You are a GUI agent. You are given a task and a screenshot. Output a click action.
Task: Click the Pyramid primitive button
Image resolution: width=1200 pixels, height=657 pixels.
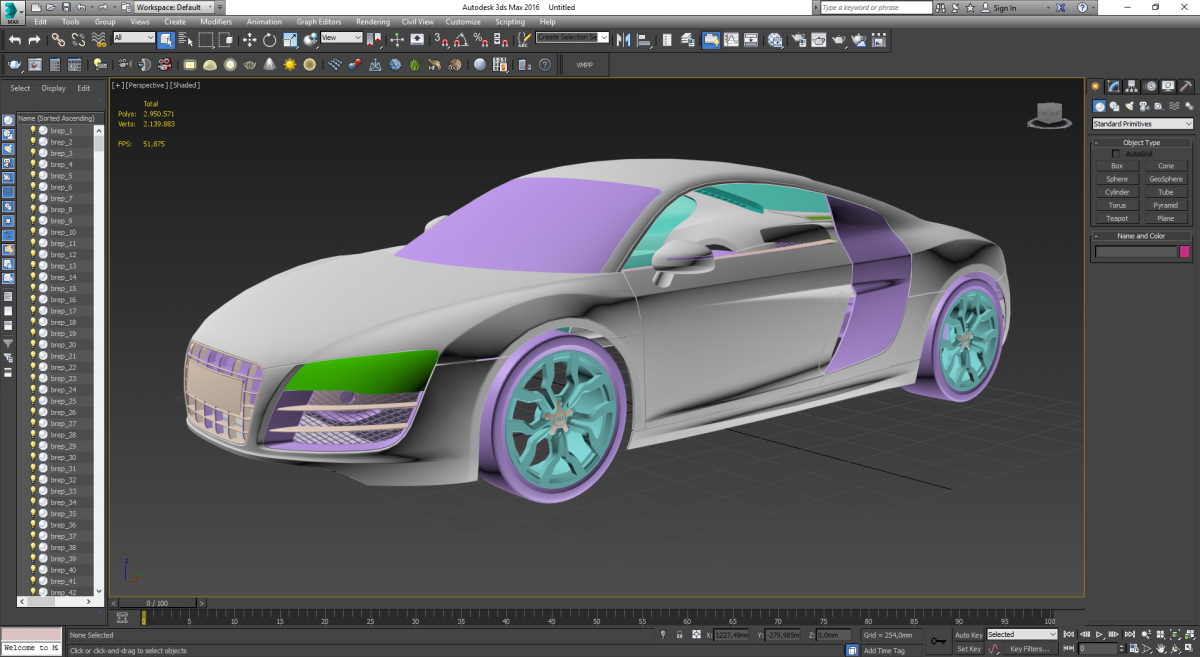(x=1166, y=205)
